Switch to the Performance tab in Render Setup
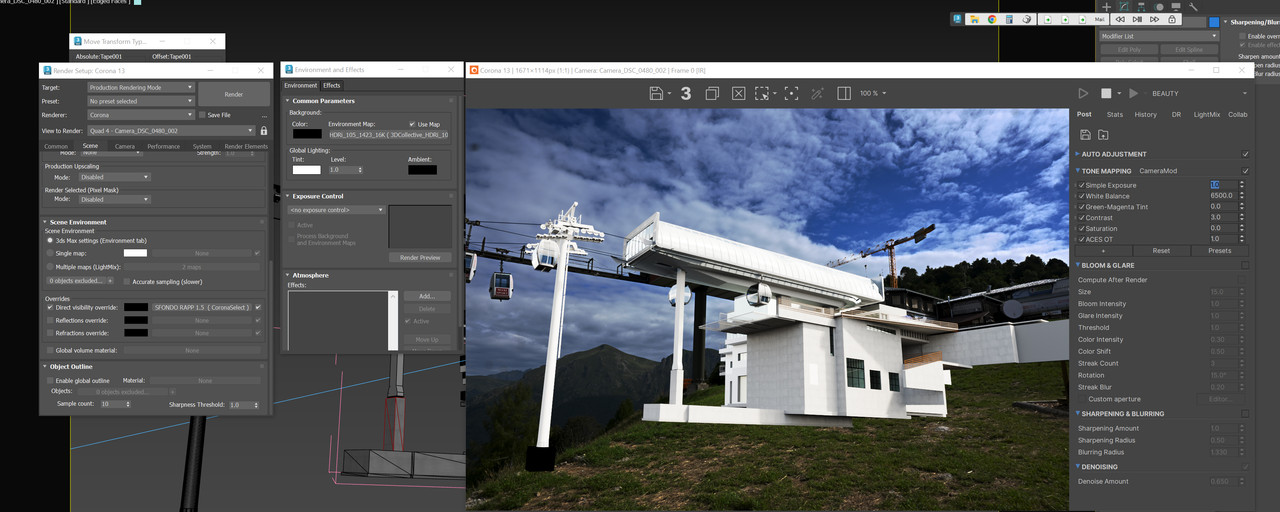This screenshot has width=1280, height=512. (x=163, y=146)
